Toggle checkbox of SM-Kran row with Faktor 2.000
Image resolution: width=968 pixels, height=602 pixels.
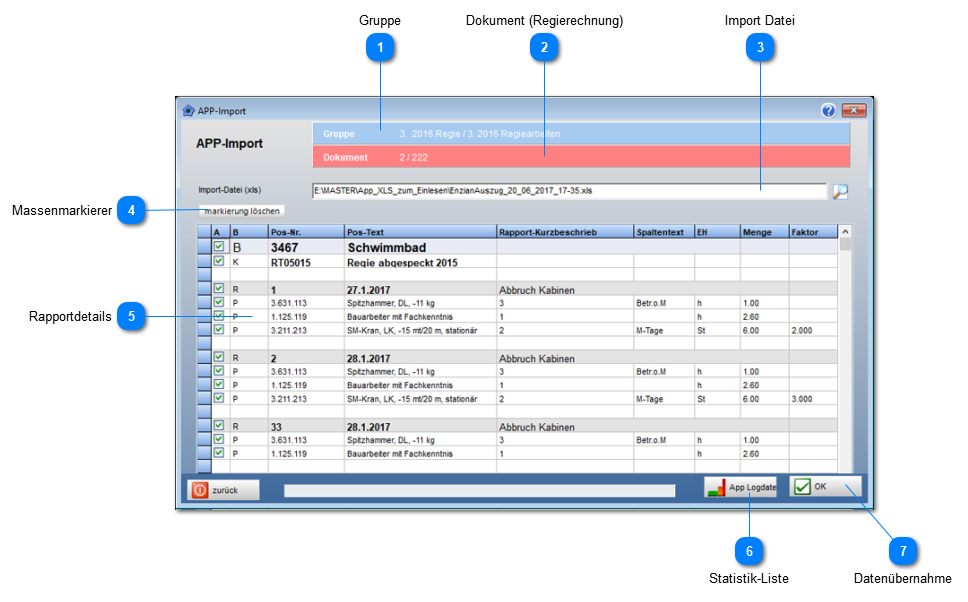pyautogui.click(x=219, y=330)
